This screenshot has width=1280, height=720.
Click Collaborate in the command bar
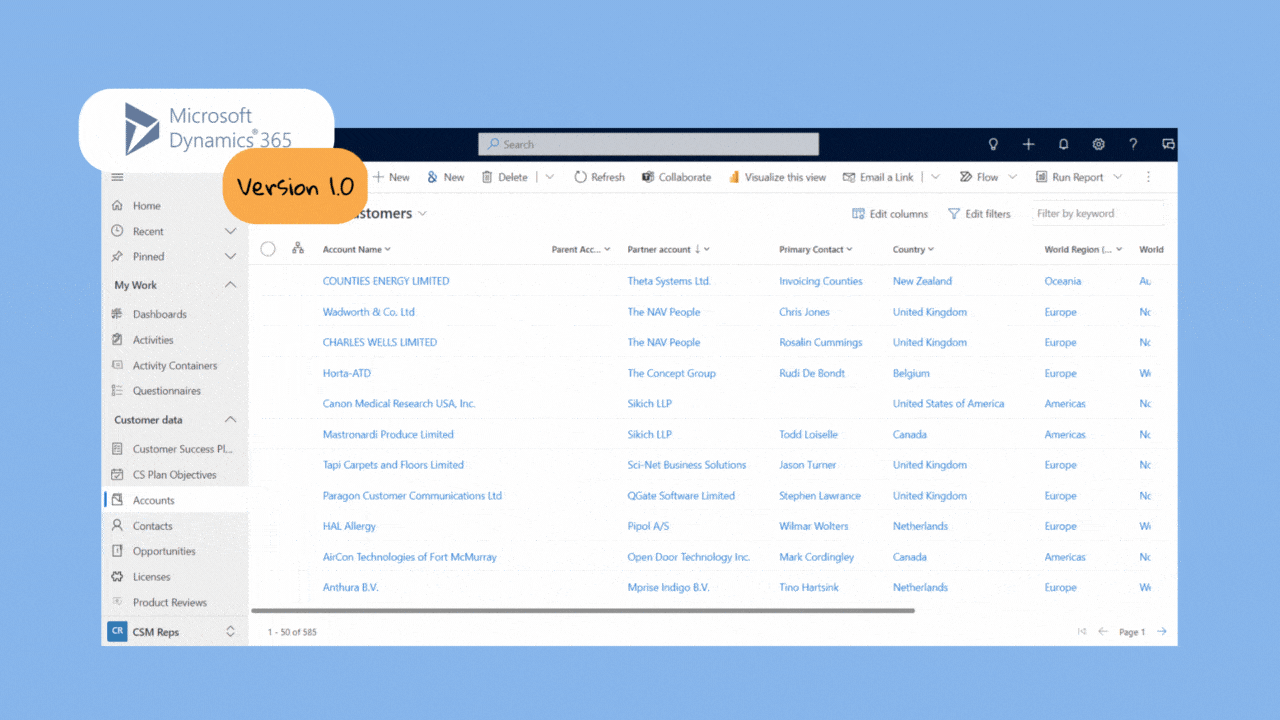pos(676,177)
